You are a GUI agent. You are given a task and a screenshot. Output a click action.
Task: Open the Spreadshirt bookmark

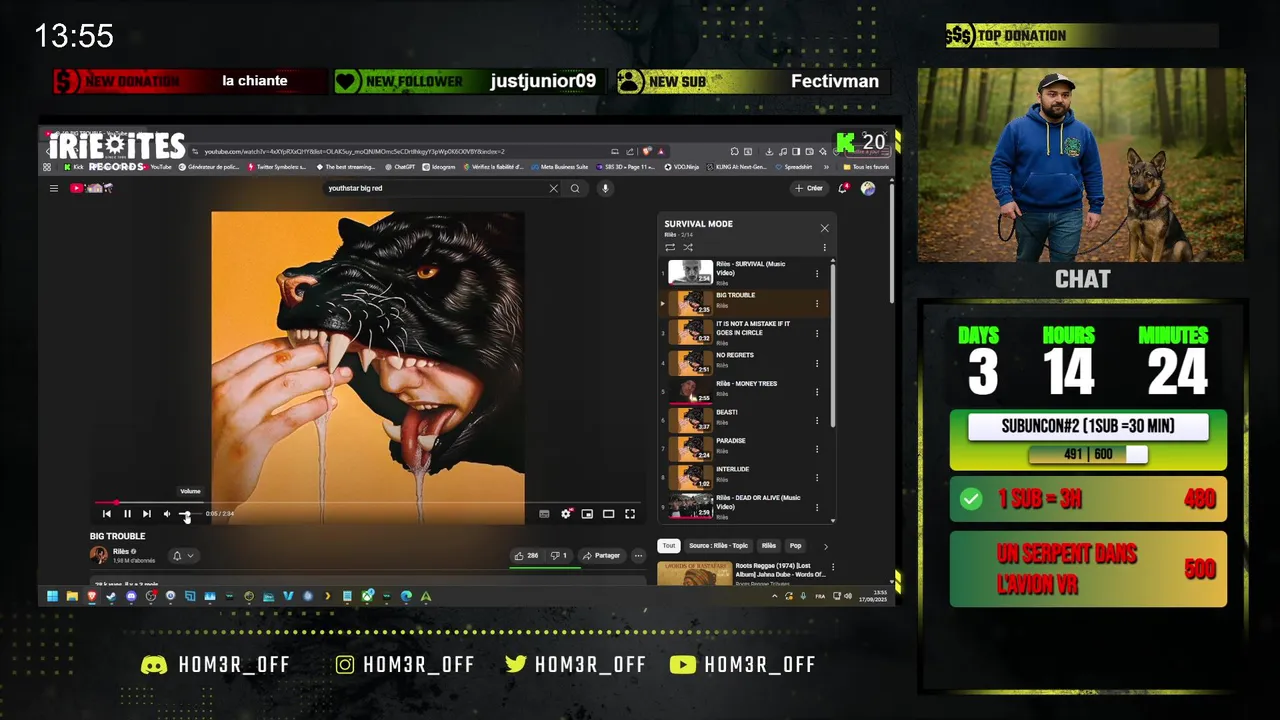[794, 167]
